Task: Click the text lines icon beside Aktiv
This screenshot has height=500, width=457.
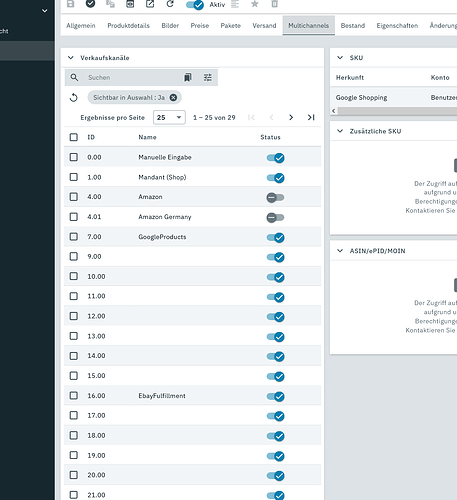Action: click(x=235, y=4)
